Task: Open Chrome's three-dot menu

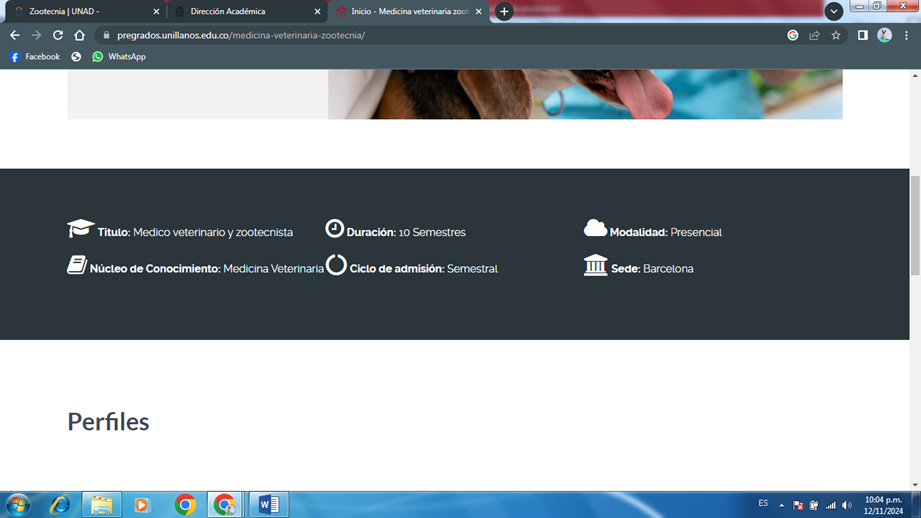Action: coord(906,35)
